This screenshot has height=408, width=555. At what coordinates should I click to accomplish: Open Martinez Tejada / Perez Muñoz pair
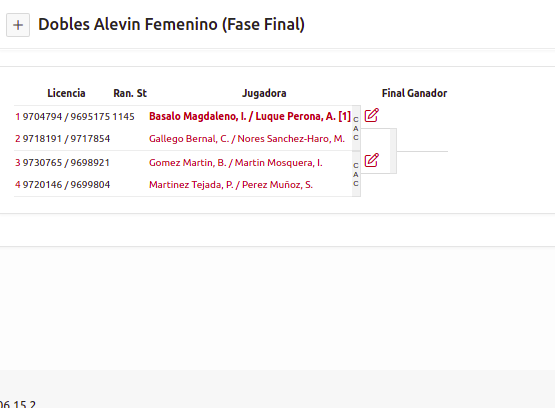point(231,185)
